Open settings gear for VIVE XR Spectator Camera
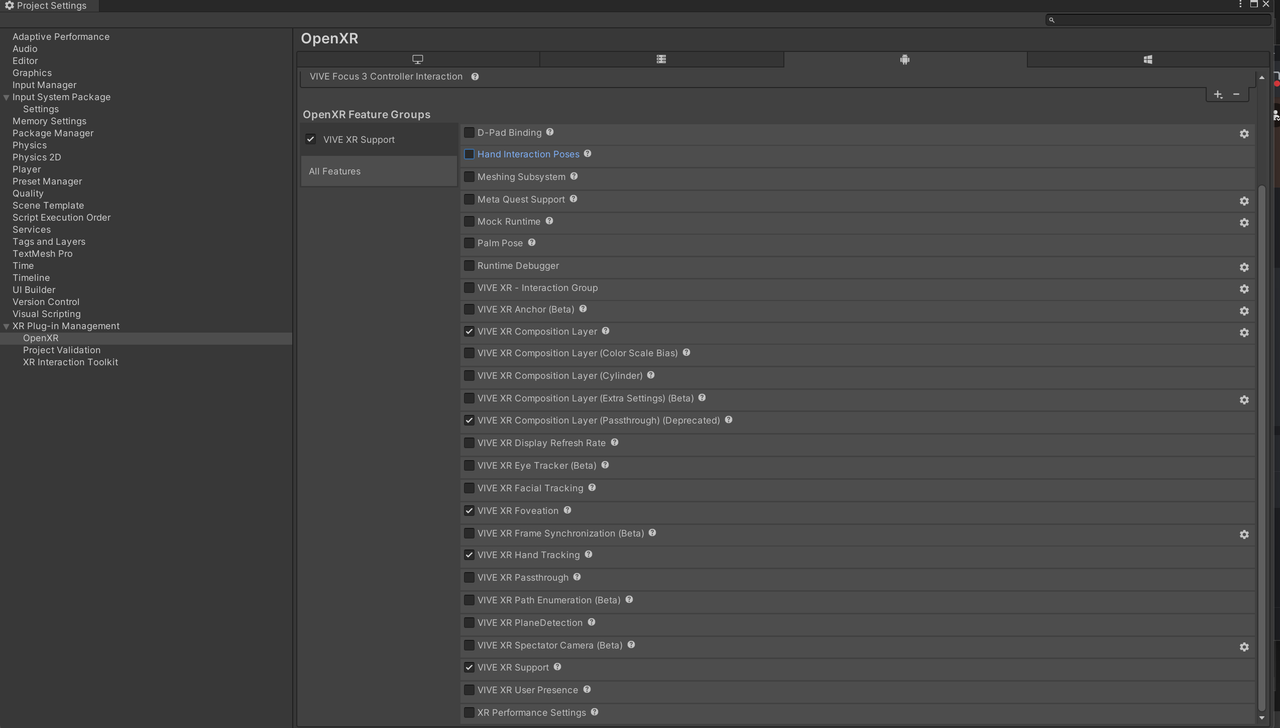 (x=1244, y=646)
